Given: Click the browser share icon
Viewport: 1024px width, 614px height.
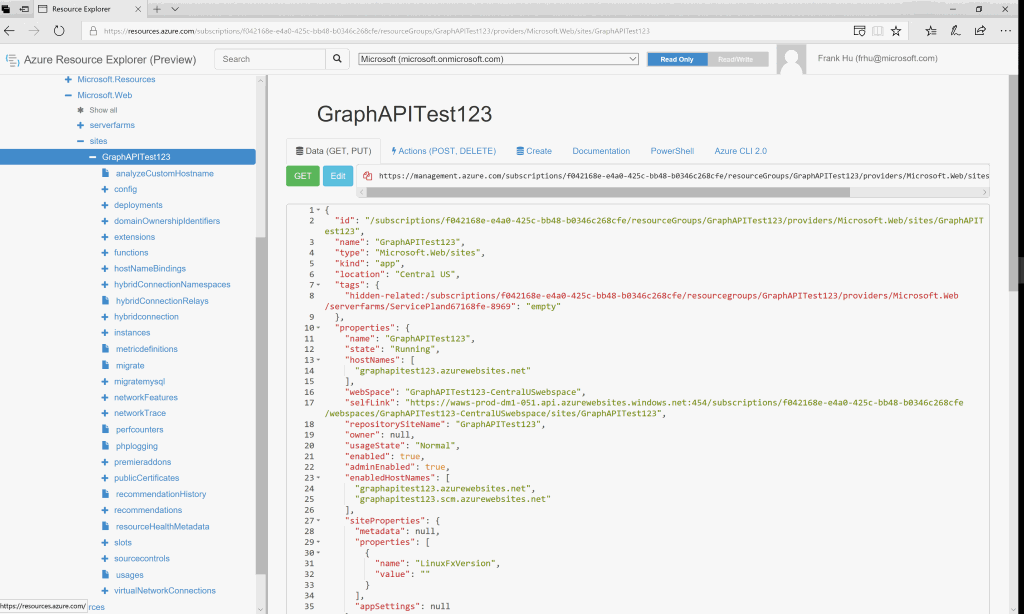Looking at the screenshot, I should coord(980,31).
